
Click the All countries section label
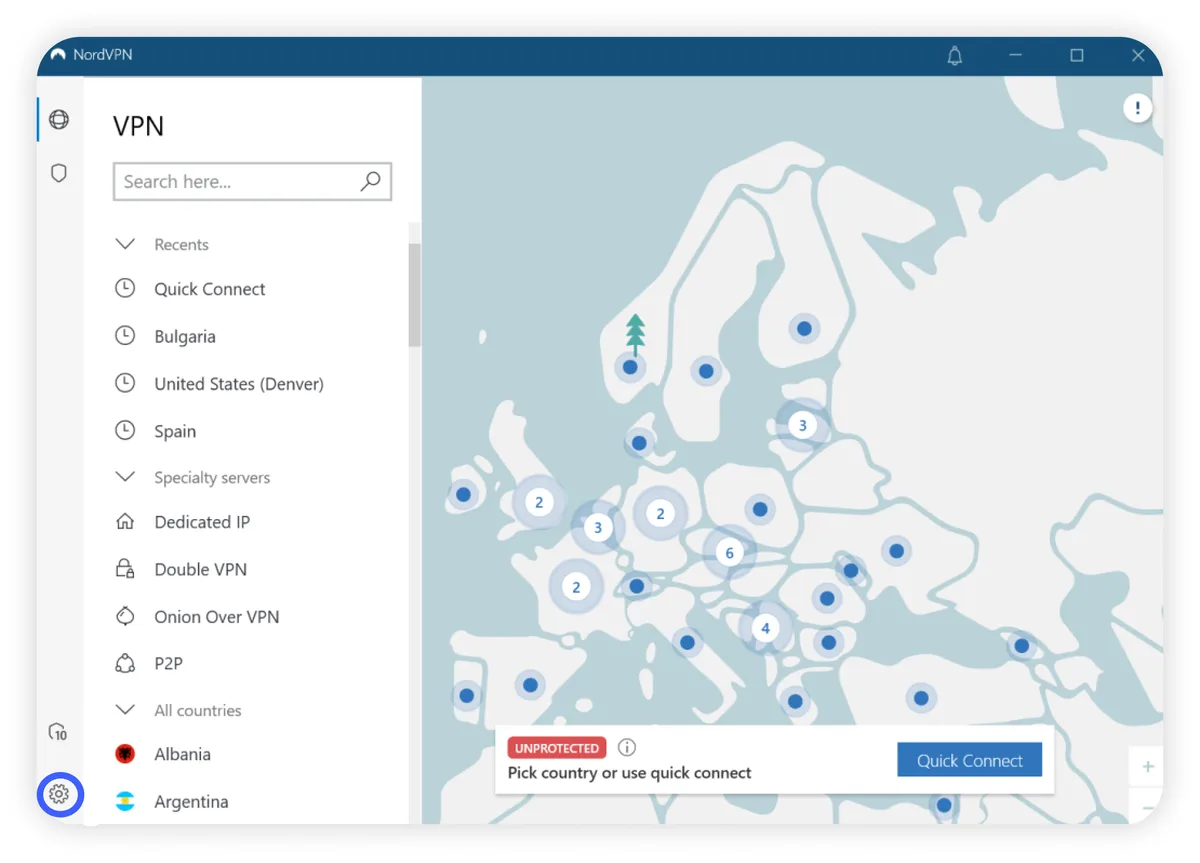tap(198, 711)
